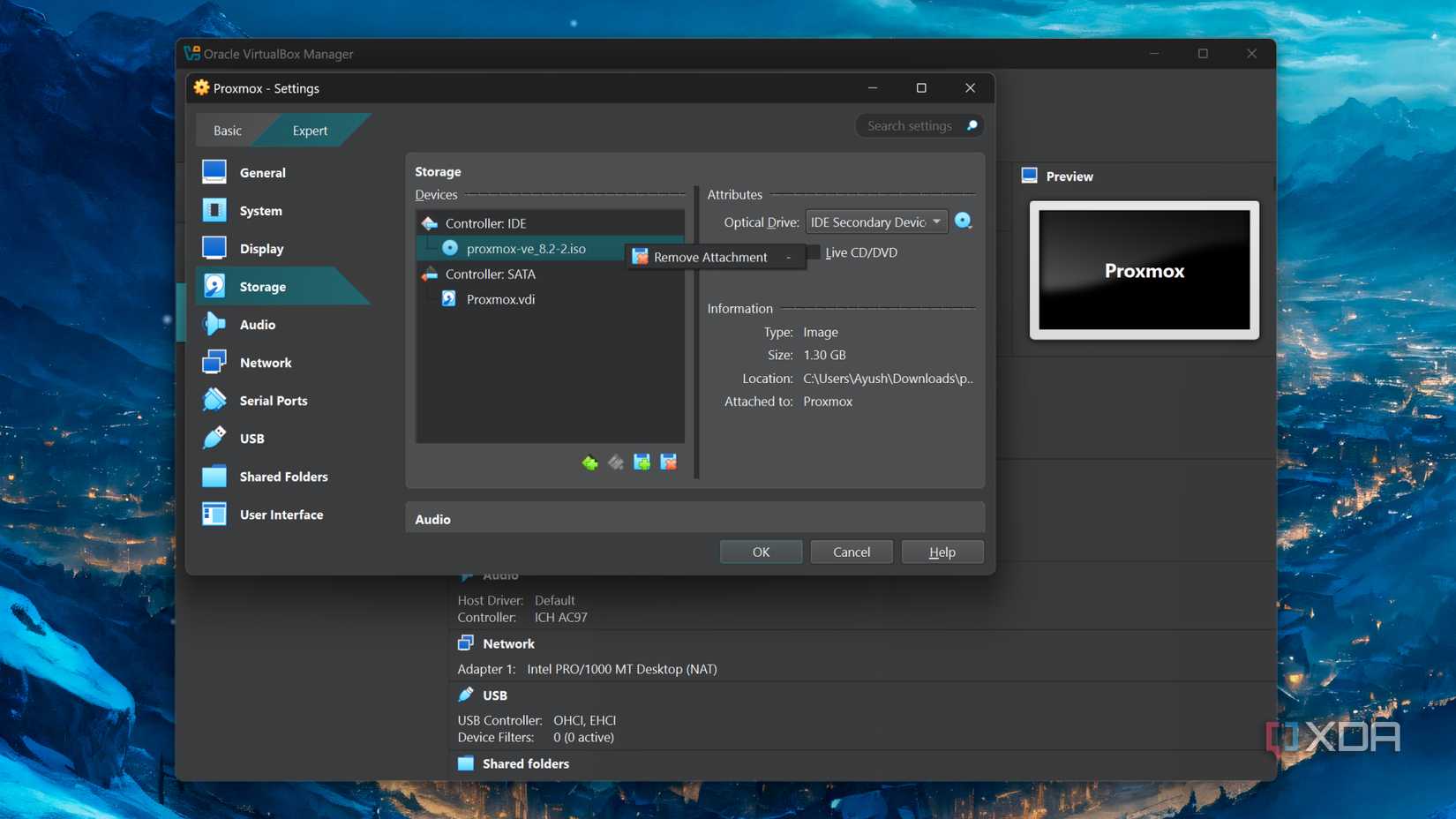Open Serial Ports configuration
Image resolution: width=1456 pixels, height=819 pixels.
point(274,400)
